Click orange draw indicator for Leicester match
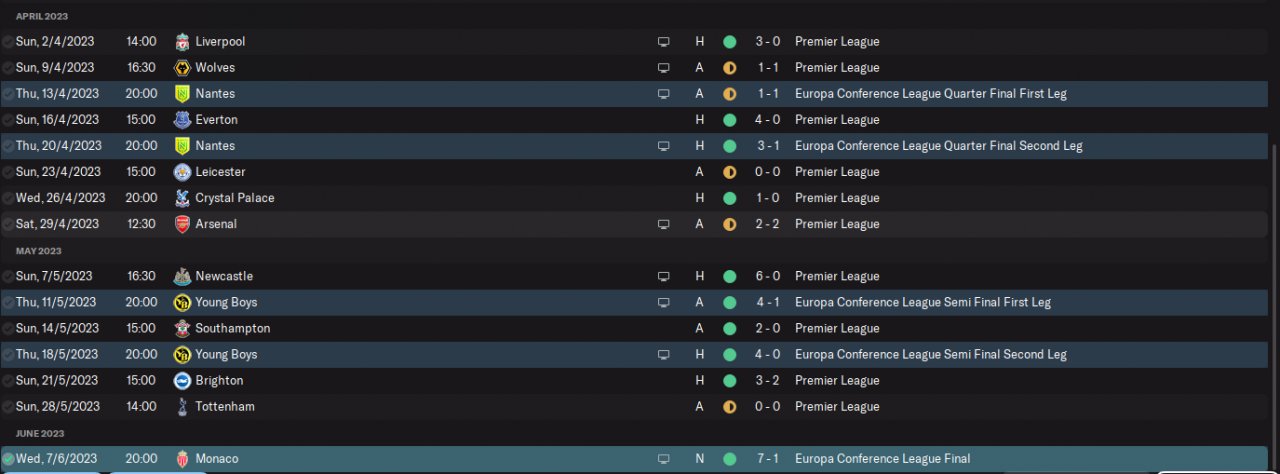Screen dimensions: 1280x474 (730, 172)
